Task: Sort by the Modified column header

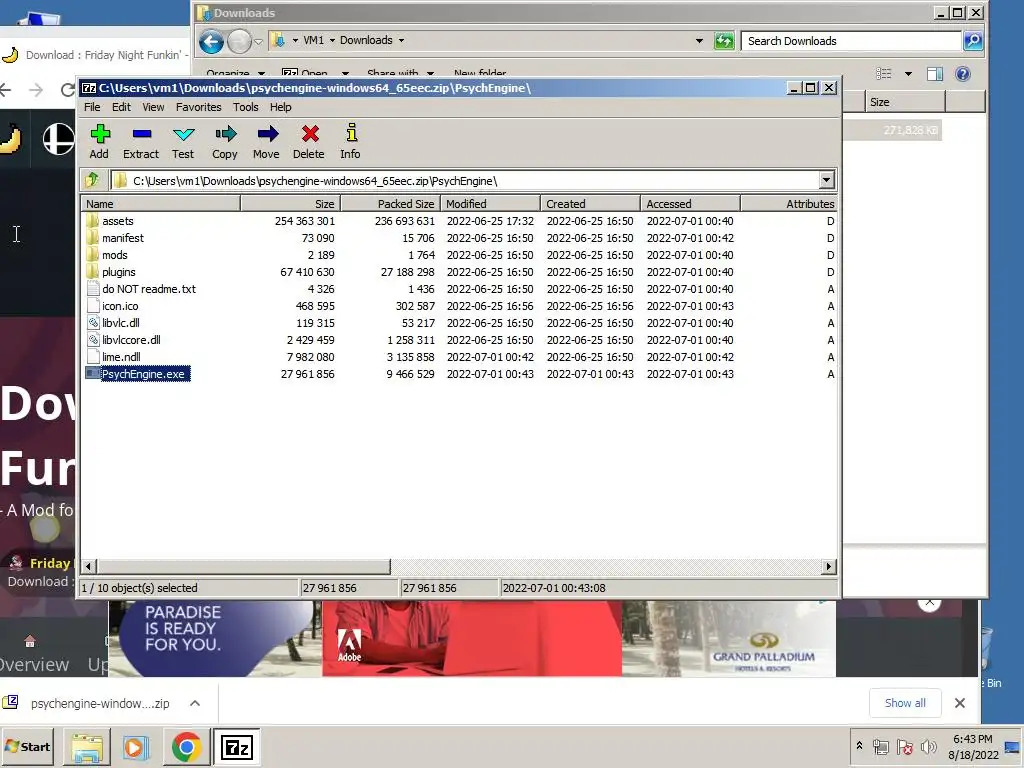Action: (490, 204)
